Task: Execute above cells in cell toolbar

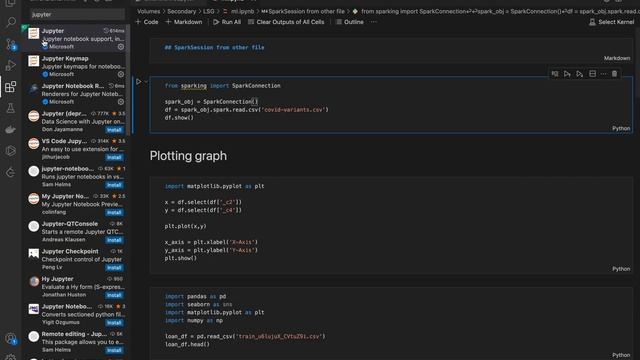Action: click(x=567, y=74)
